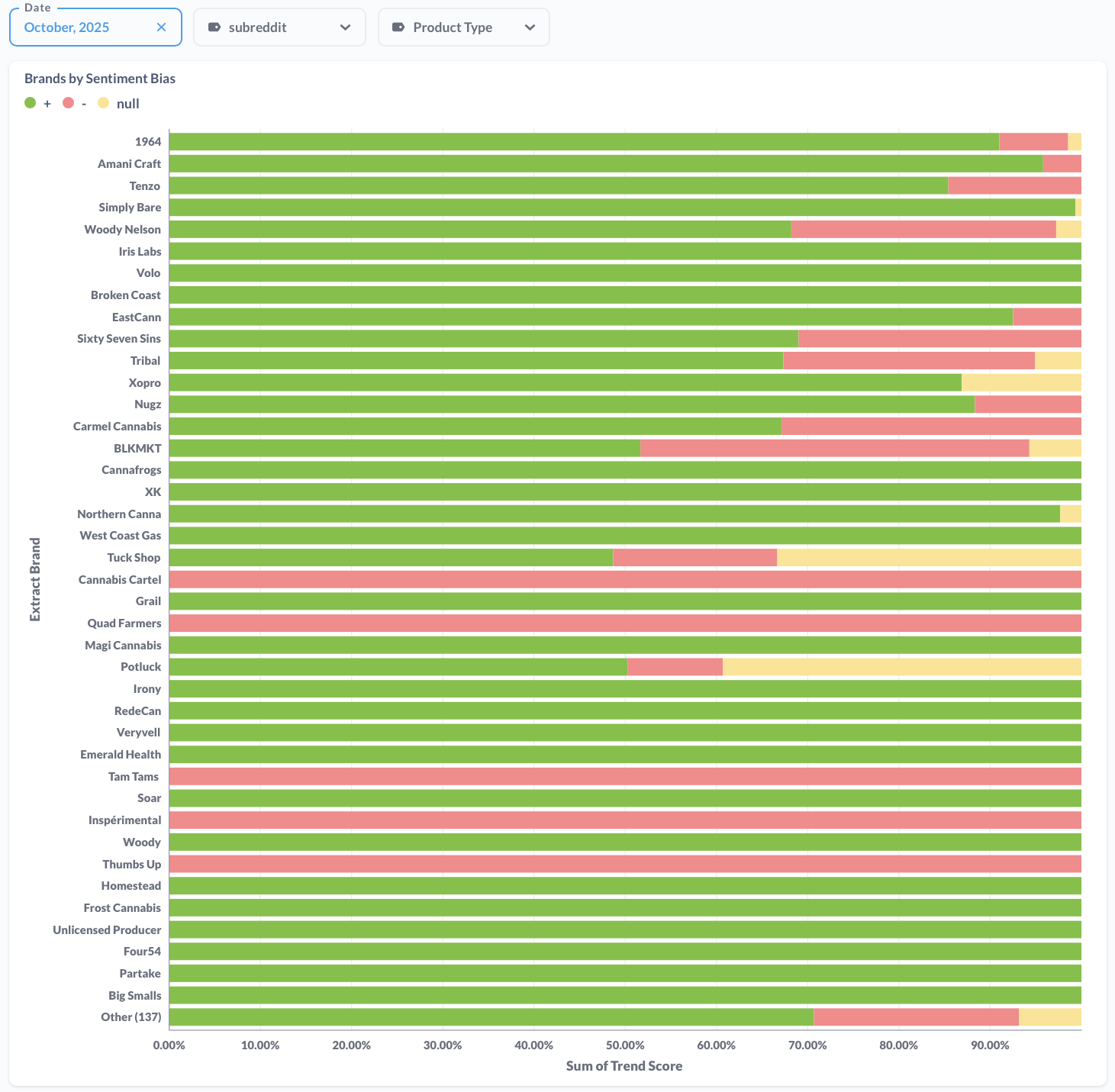The height and width of the screenshot is (1092, 1115).
Task: Click the tag icon beside subreddit
Action: point(214,27)
